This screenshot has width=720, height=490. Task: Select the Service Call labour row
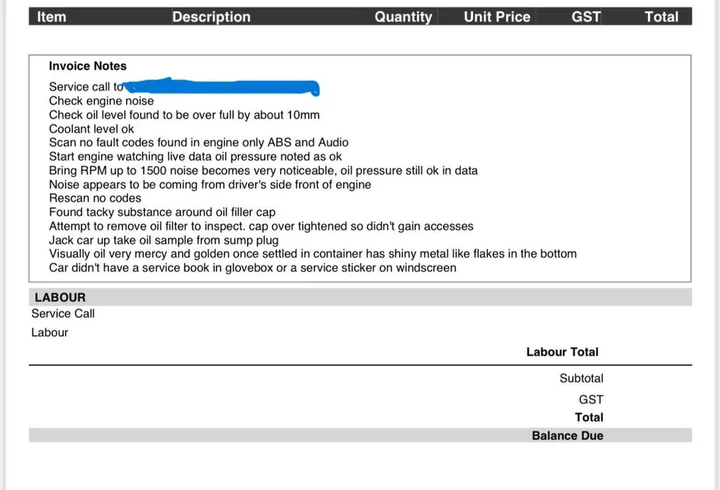63,314
